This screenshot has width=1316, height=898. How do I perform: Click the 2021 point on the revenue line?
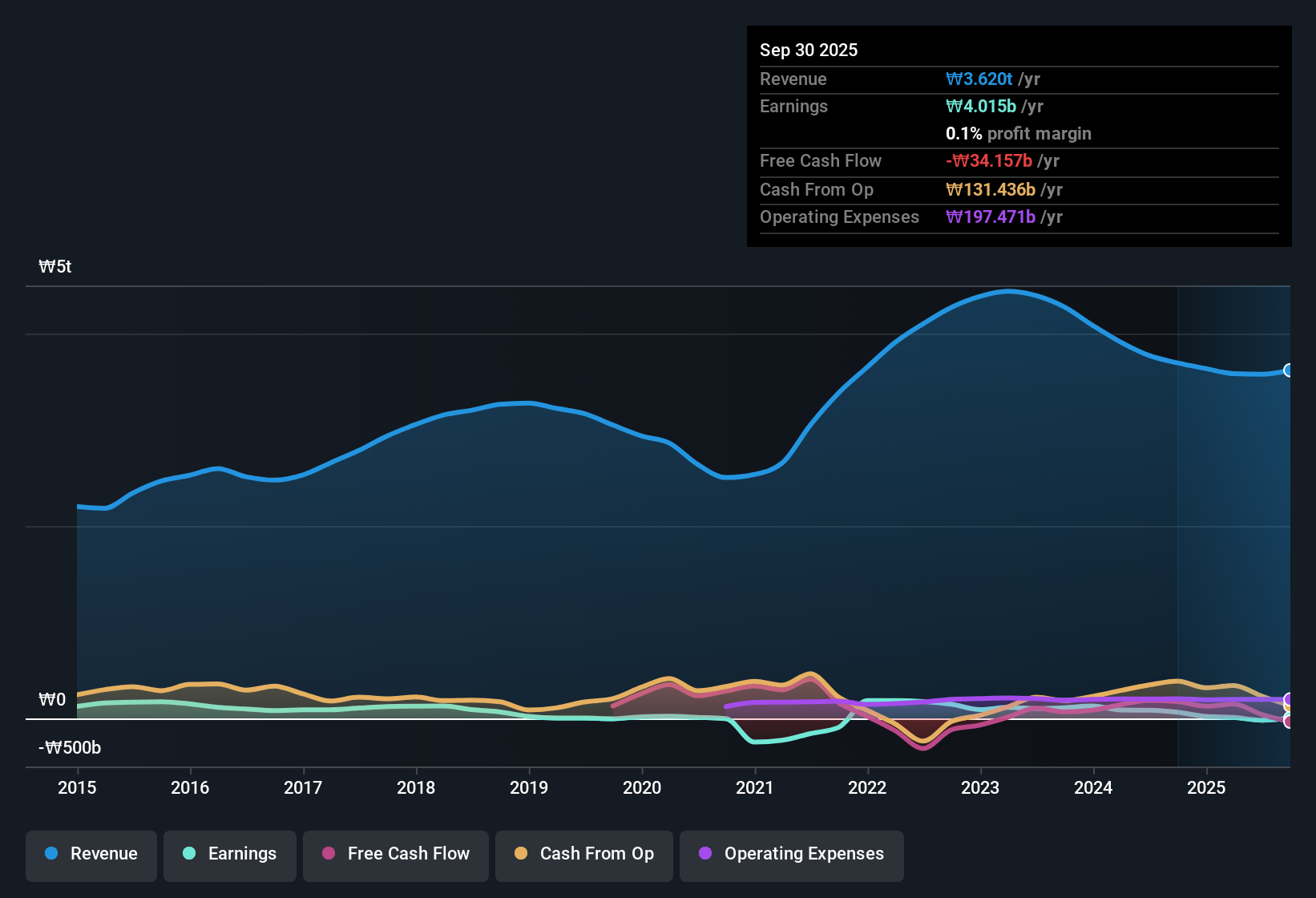(754, 478)
